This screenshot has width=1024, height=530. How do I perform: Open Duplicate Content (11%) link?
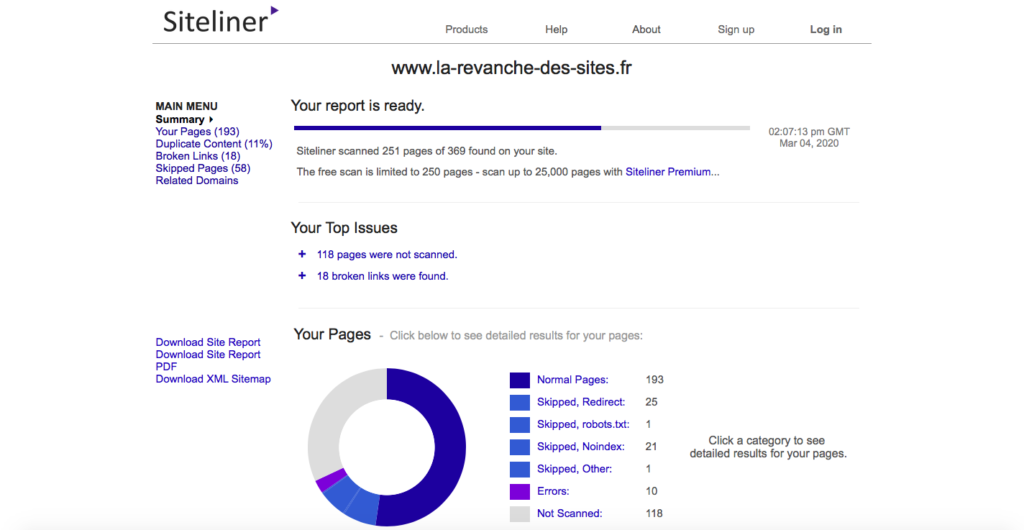[x=214, y=144]
